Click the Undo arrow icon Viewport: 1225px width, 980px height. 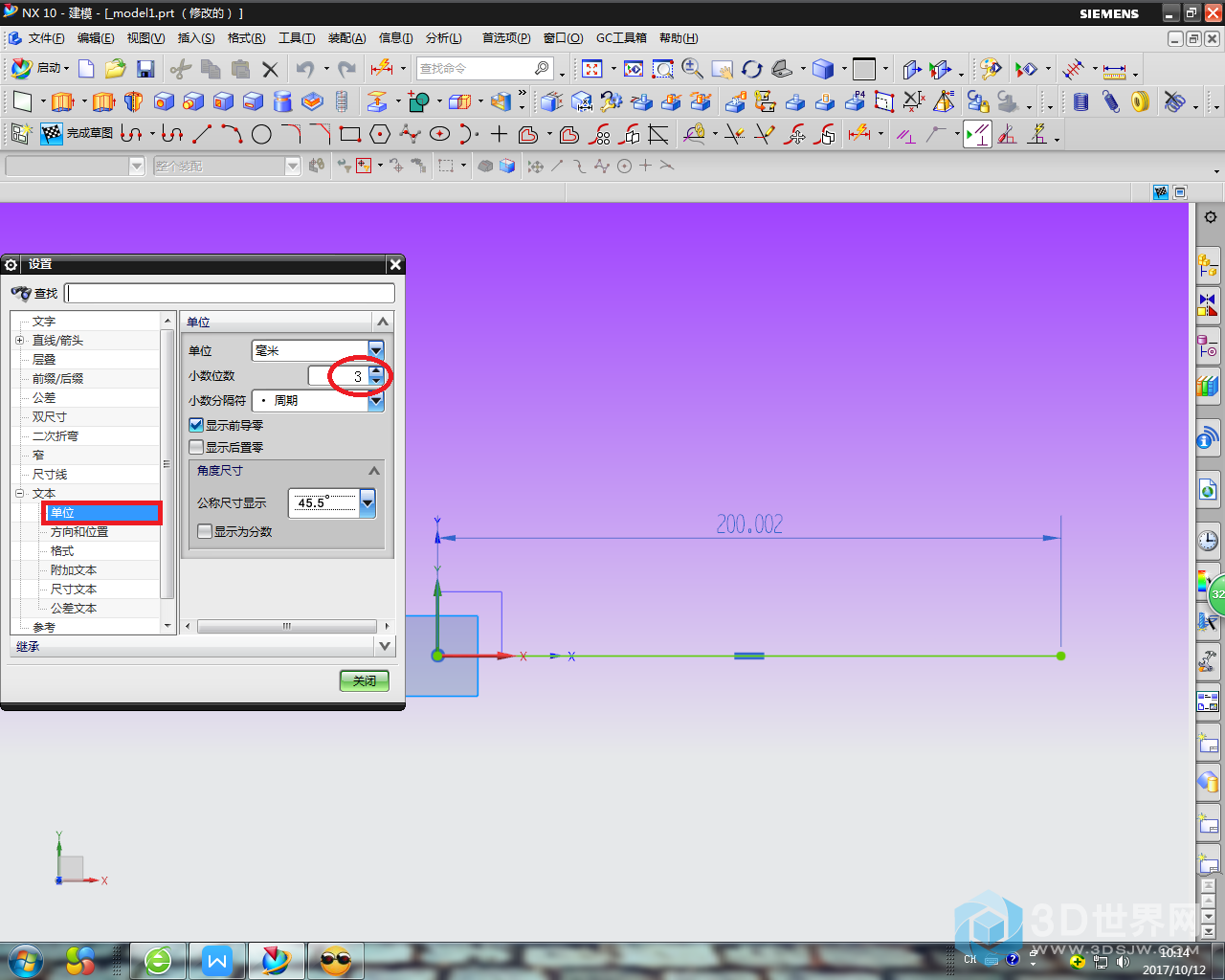(305, 69)
